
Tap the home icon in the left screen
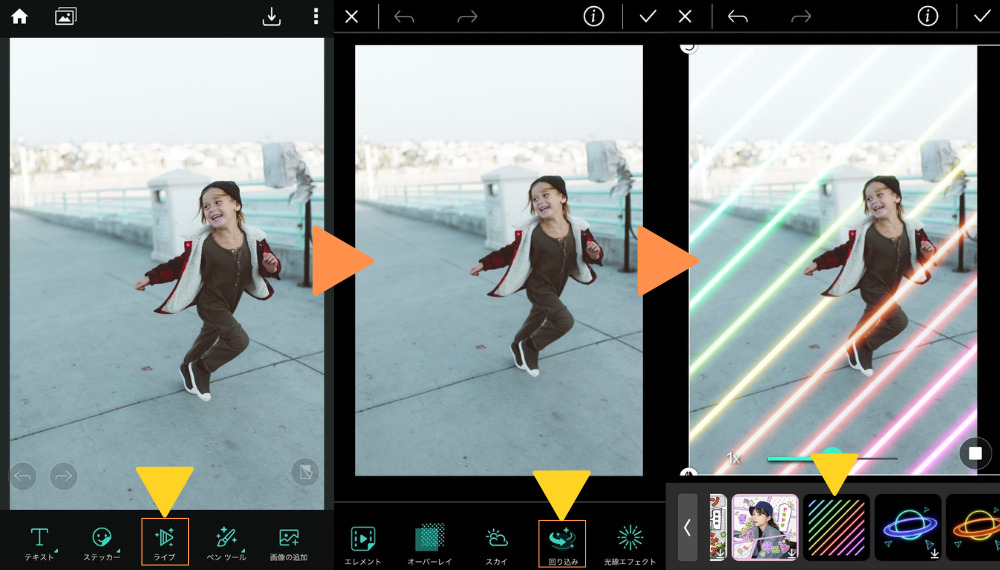pos(20,16)
